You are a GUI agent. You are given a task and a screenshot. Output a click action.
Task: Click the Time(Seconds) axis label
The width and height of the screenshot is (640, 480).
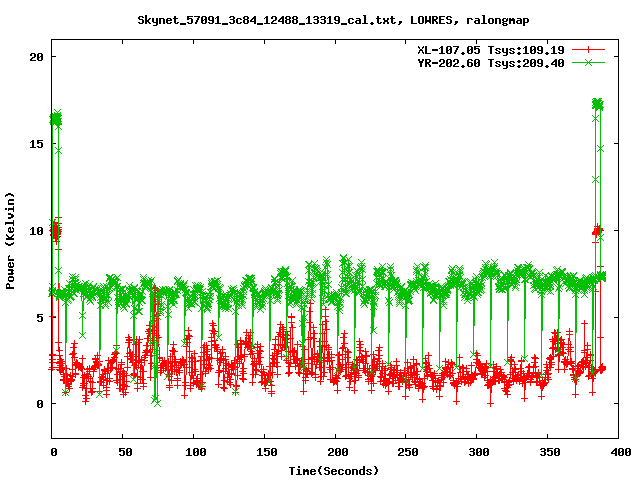333,471
